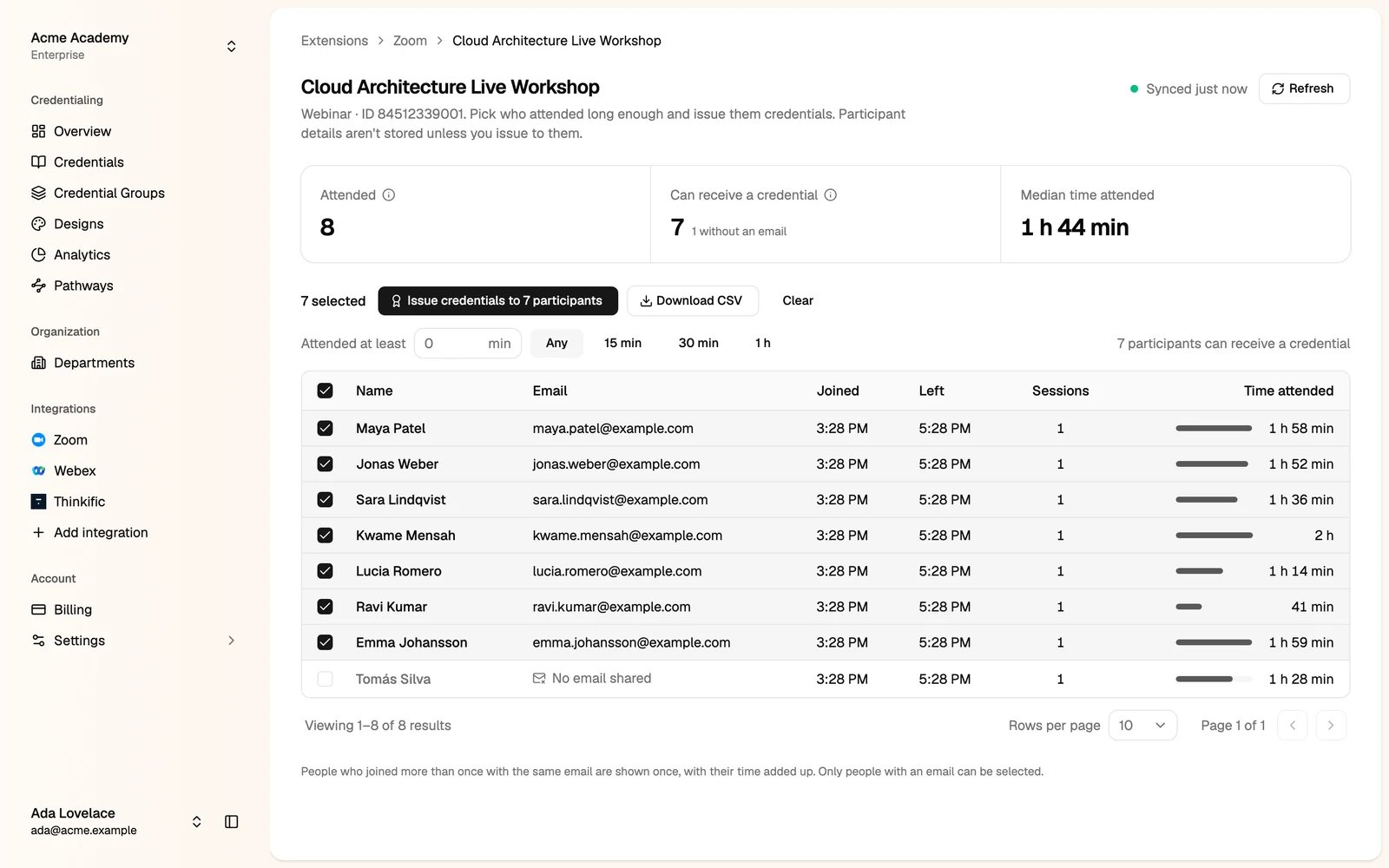Open Zoom breadcrumb link

(410, 41)
